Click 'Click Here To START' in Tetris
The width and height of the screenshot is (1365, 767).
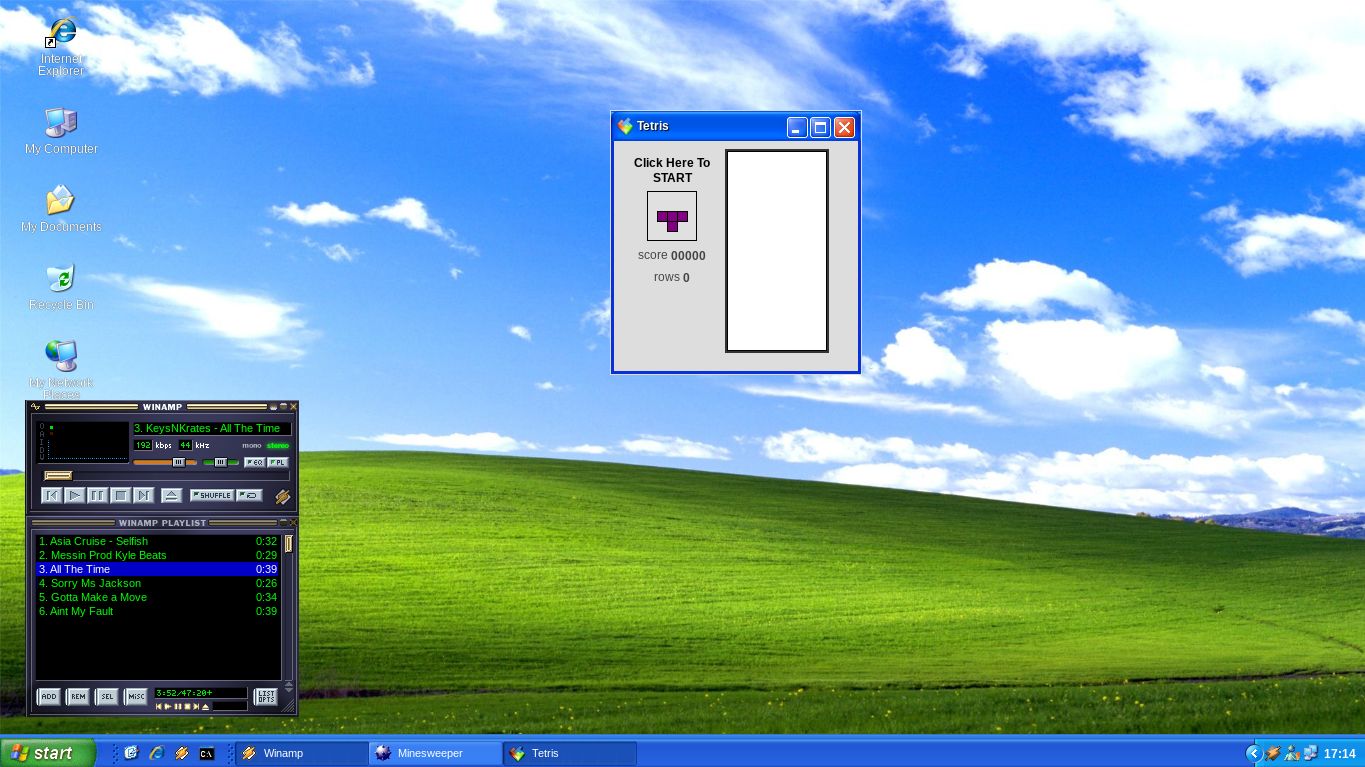672,170
